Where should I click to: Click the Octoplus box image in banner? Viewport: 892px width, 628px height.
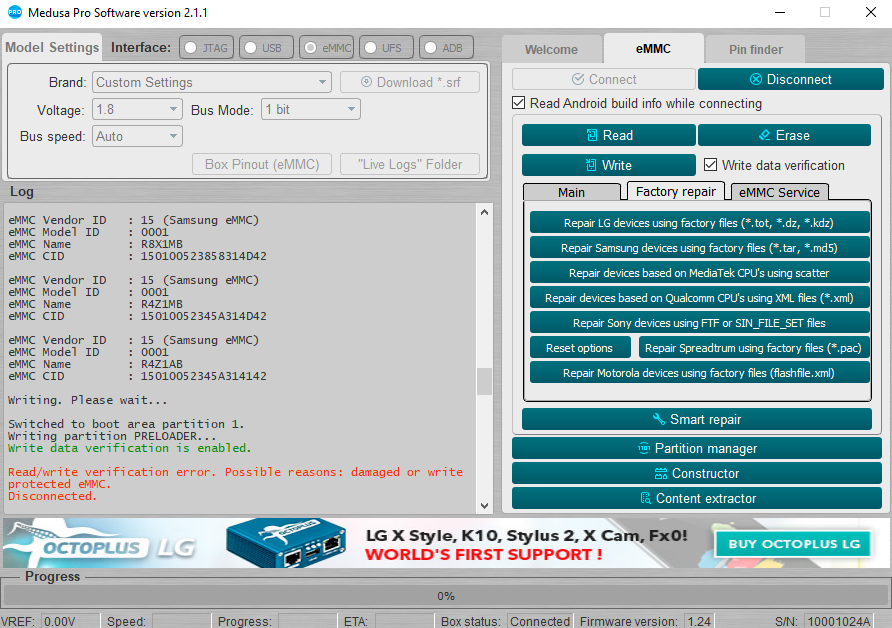pos(286,543)
